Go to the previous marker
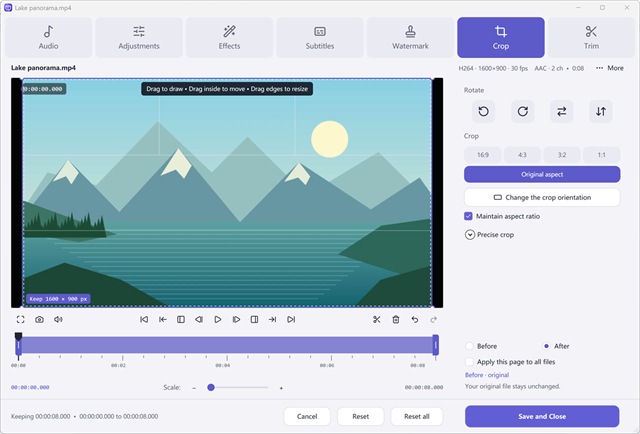 click(162, 320)
